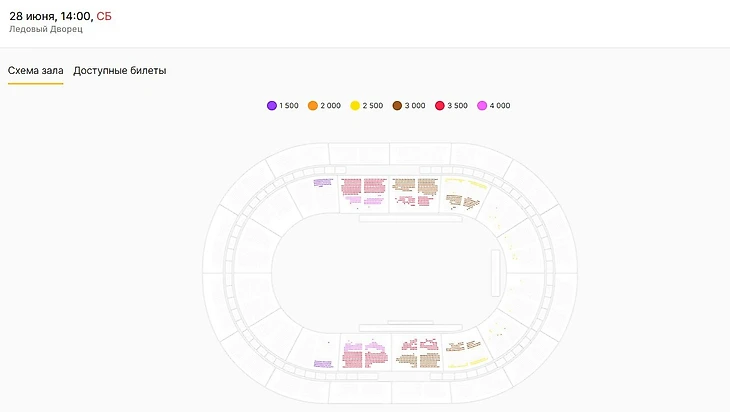Switch to the Доступные билеты tab

(120, 71)
